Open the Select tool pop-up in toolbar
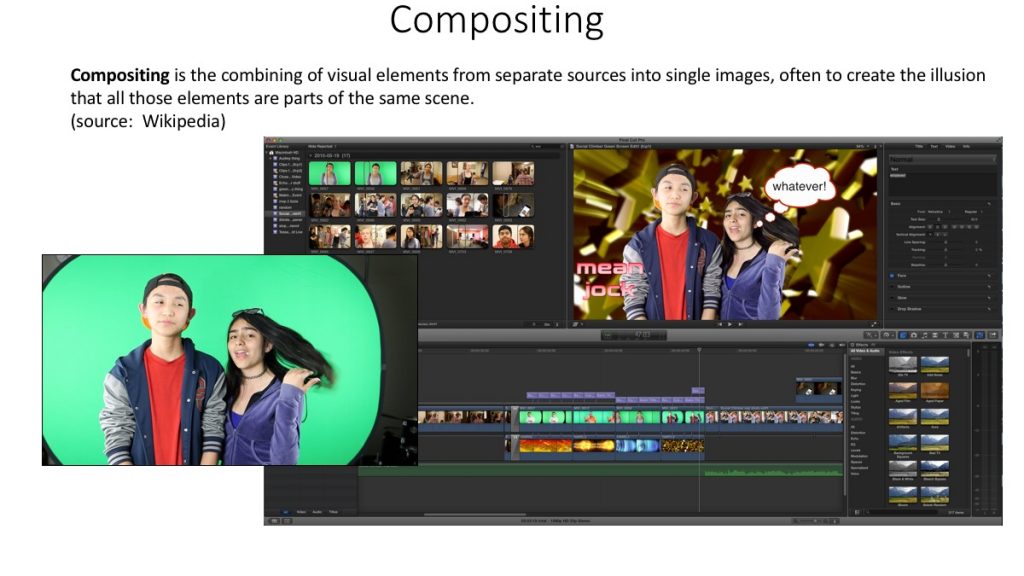 click(871, 335)
